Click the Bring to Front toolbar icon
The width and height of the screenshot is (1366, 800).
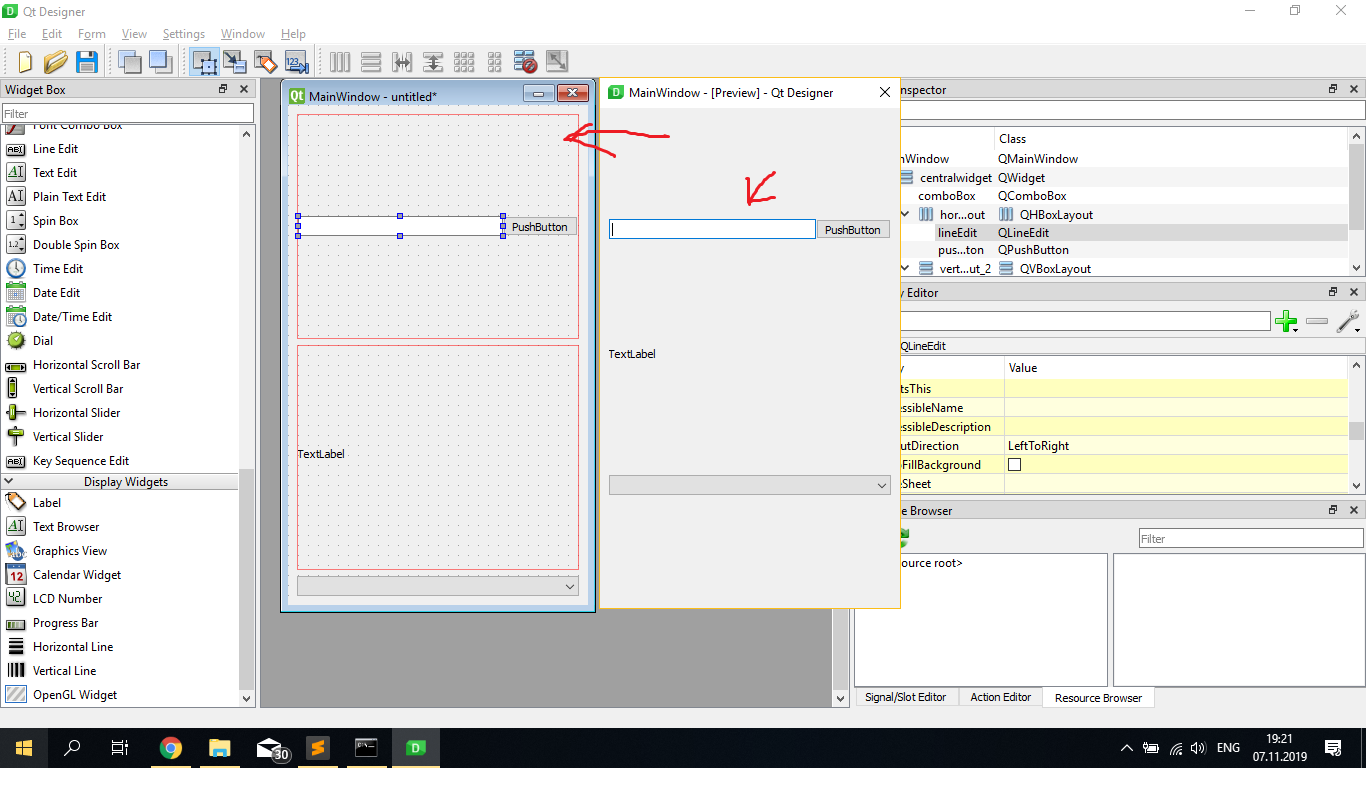(160, 62)
